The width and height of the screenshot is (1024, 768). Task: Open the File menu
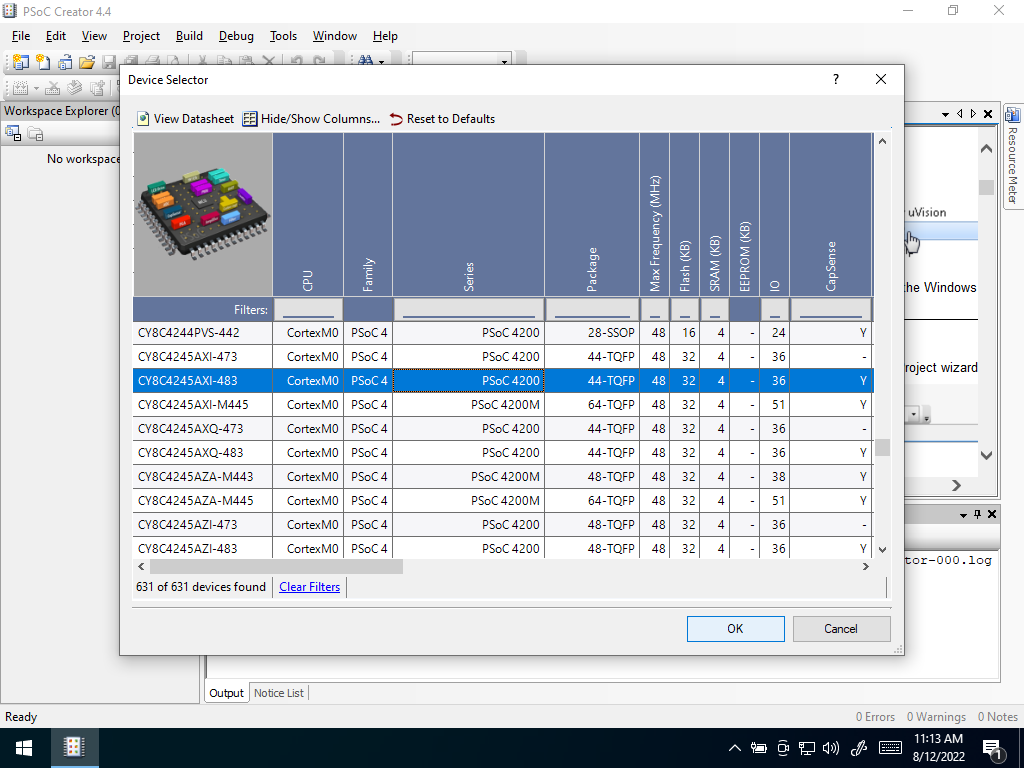pos(21,36)
